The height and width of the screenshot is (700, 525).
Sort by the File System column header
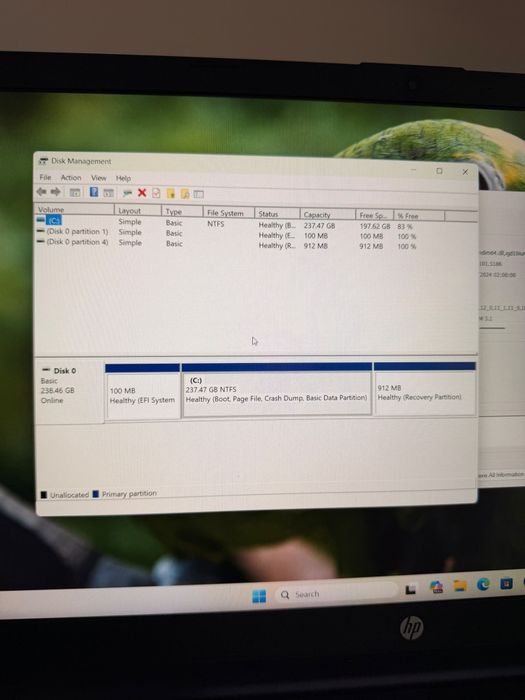(229, 213)
